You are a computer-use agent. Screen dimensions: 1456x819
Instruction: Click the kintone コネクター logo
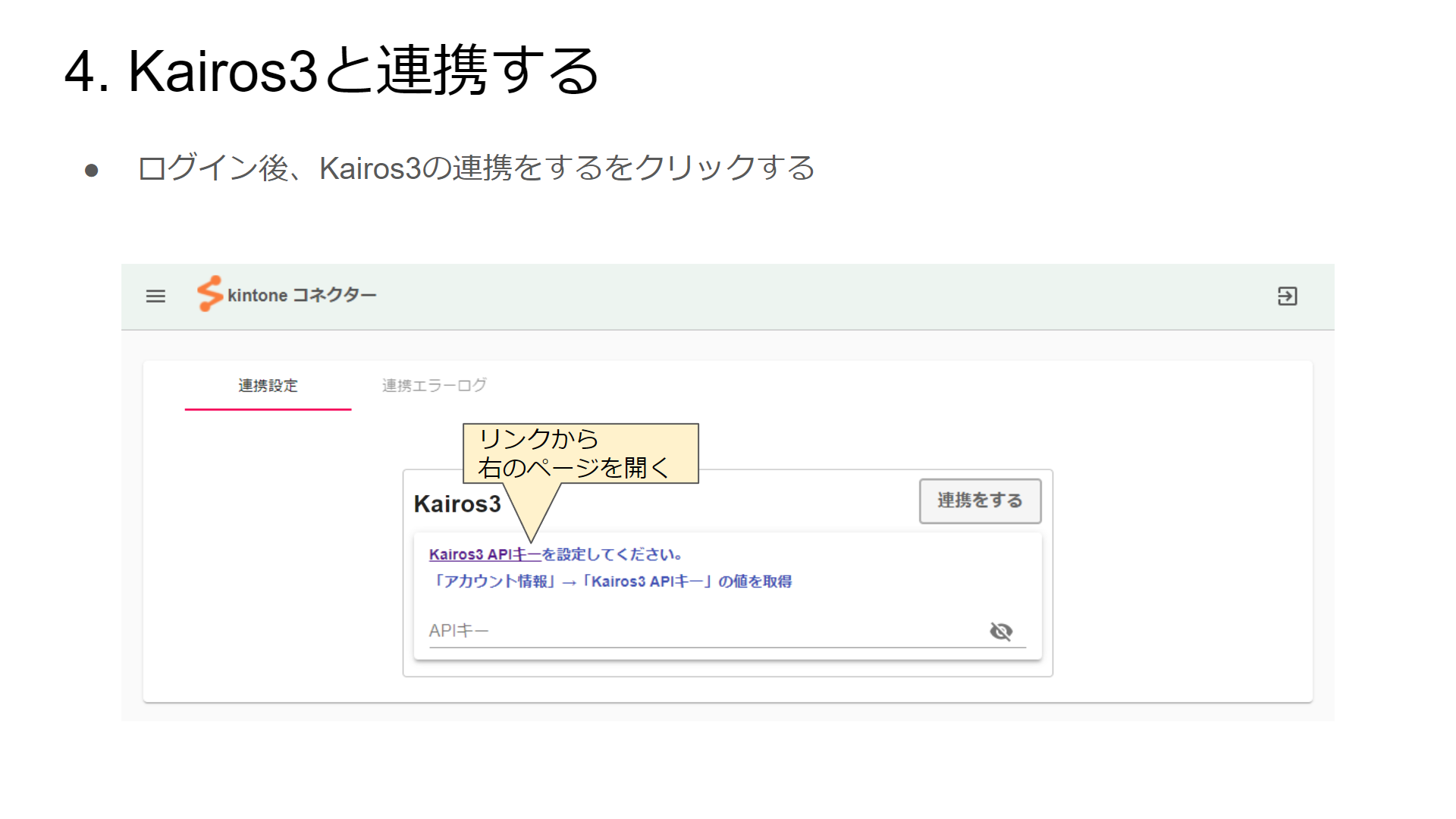287,294
